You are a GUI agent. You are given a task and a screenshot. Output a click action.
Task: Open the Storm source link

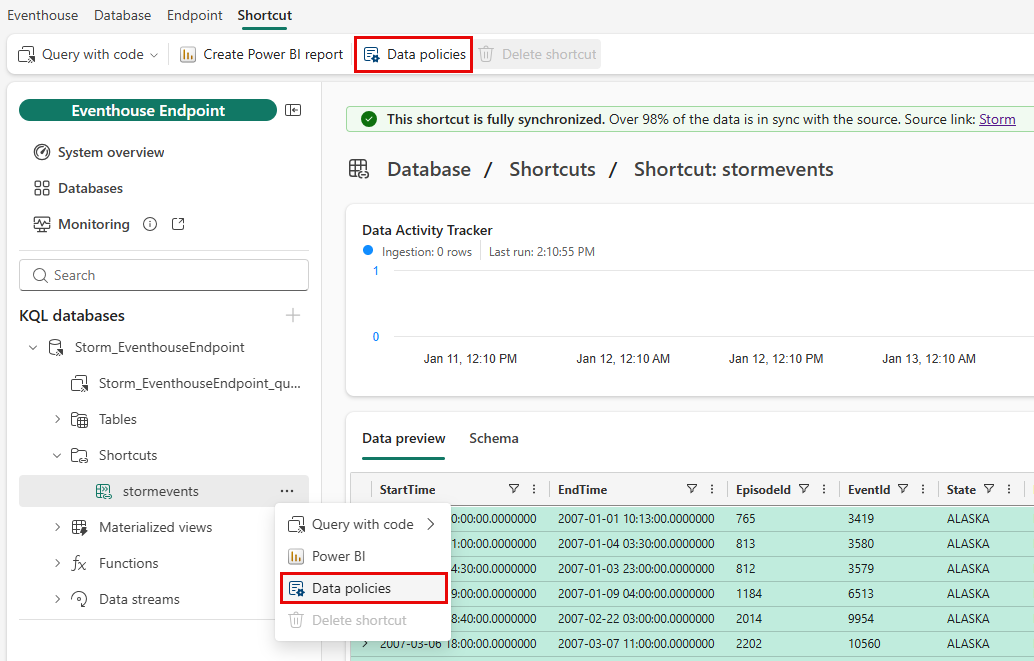coord(997,119)
